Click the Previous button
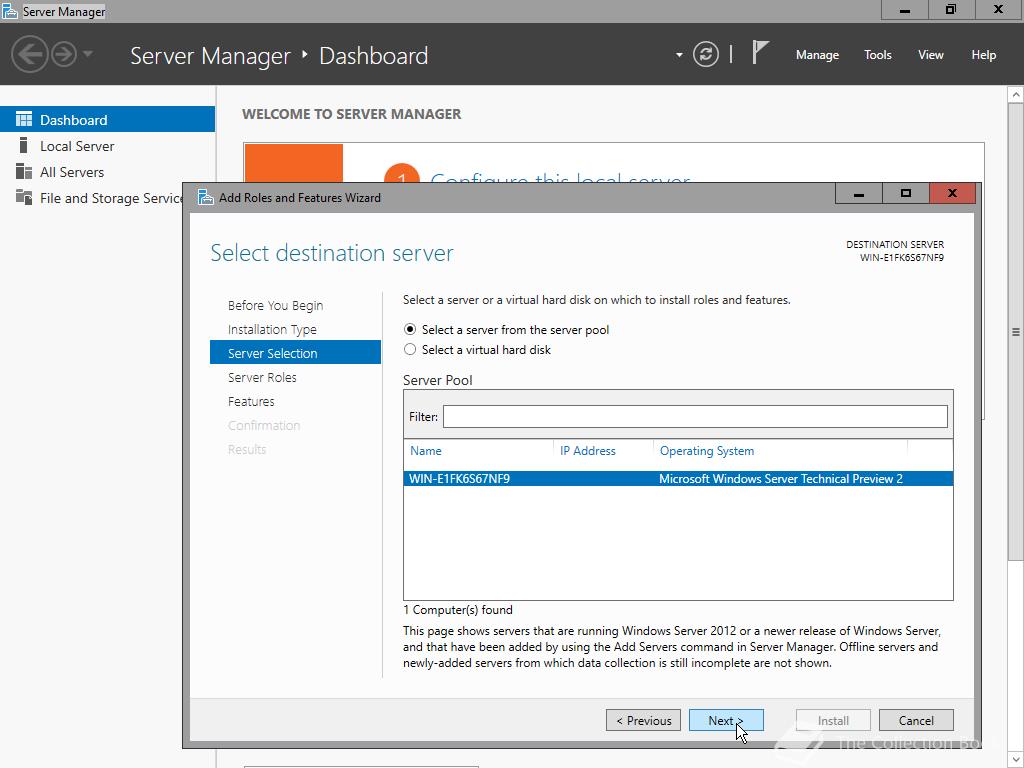 [x=643, y=720]
